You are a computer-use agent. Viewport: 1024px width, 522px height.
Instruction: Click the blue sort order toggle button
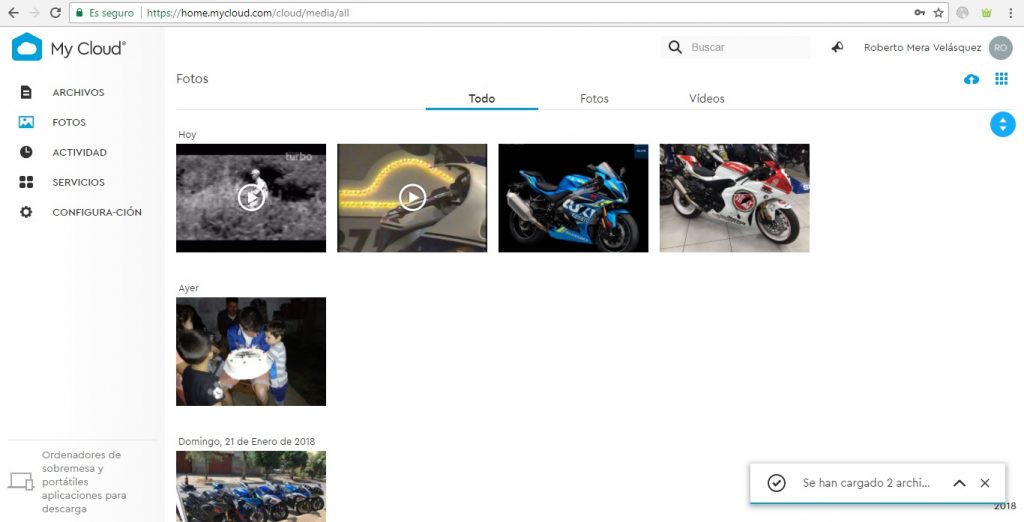pos(1002,124)
